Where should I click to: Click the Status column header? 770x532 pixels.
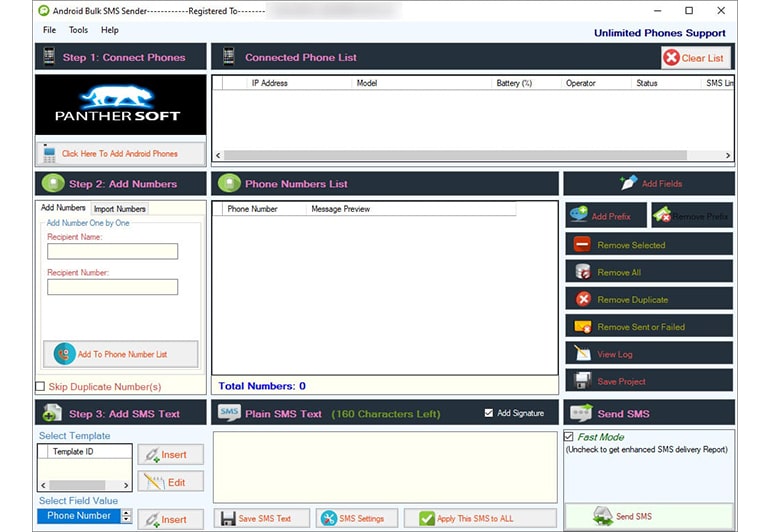tap(665, 83)
